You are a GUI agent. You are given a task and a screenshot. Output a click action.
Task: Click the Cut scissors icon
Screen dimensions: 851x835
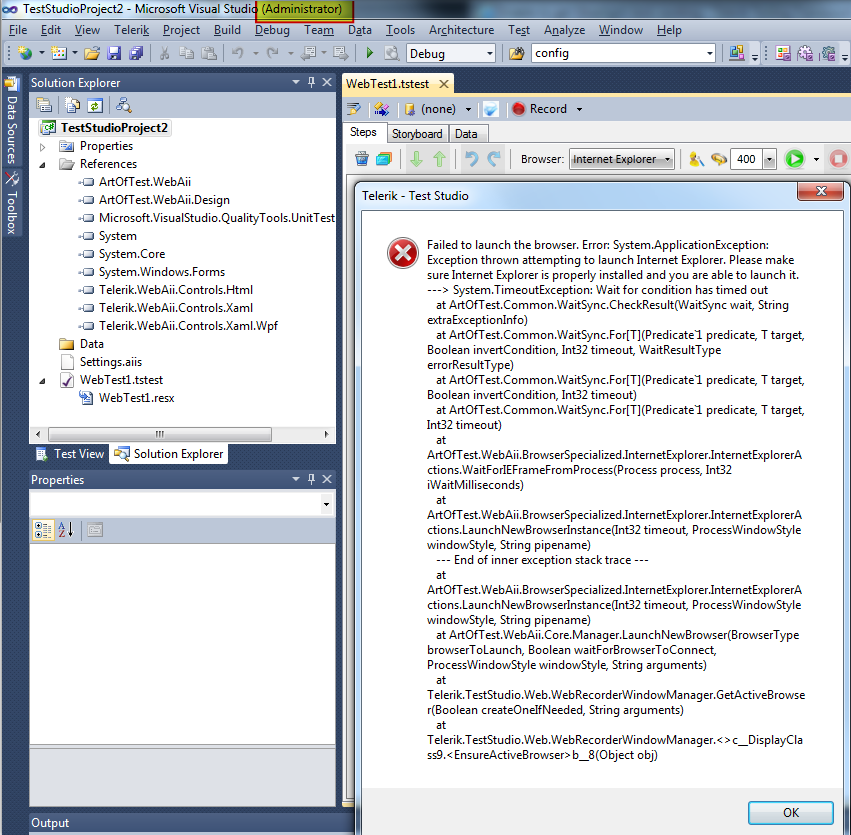164,53
